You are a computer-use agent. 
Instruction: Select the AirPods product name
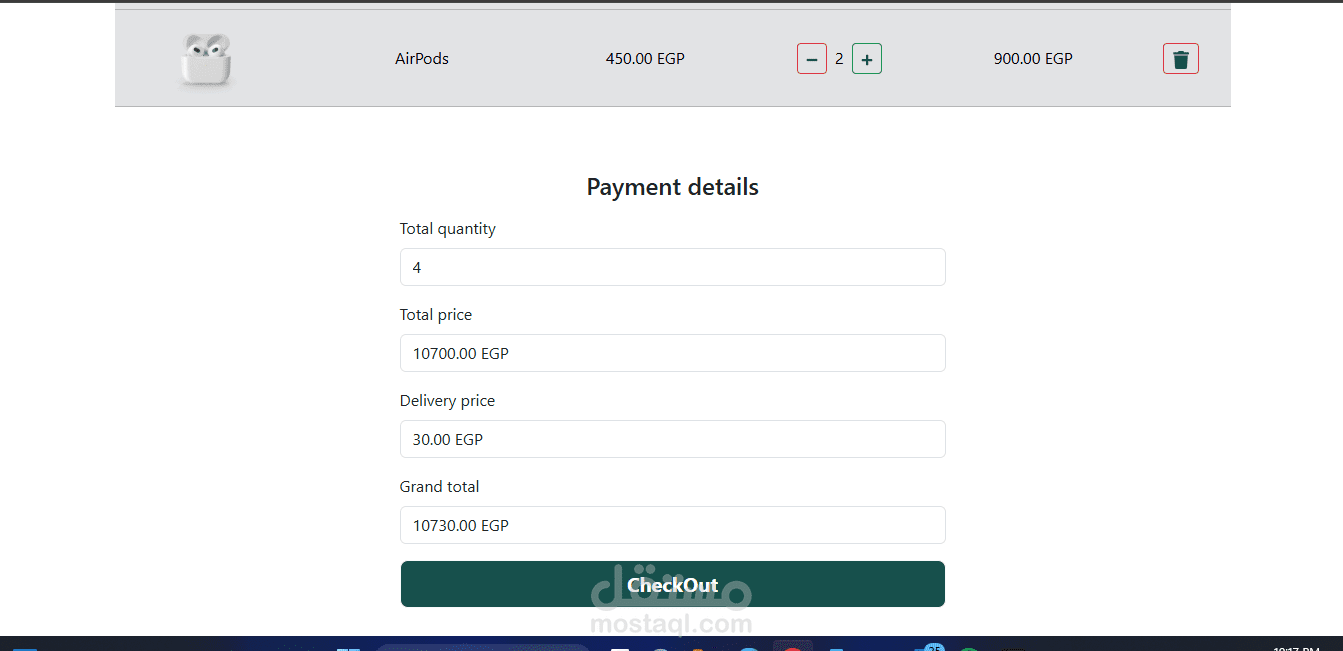tap(422, 59)
